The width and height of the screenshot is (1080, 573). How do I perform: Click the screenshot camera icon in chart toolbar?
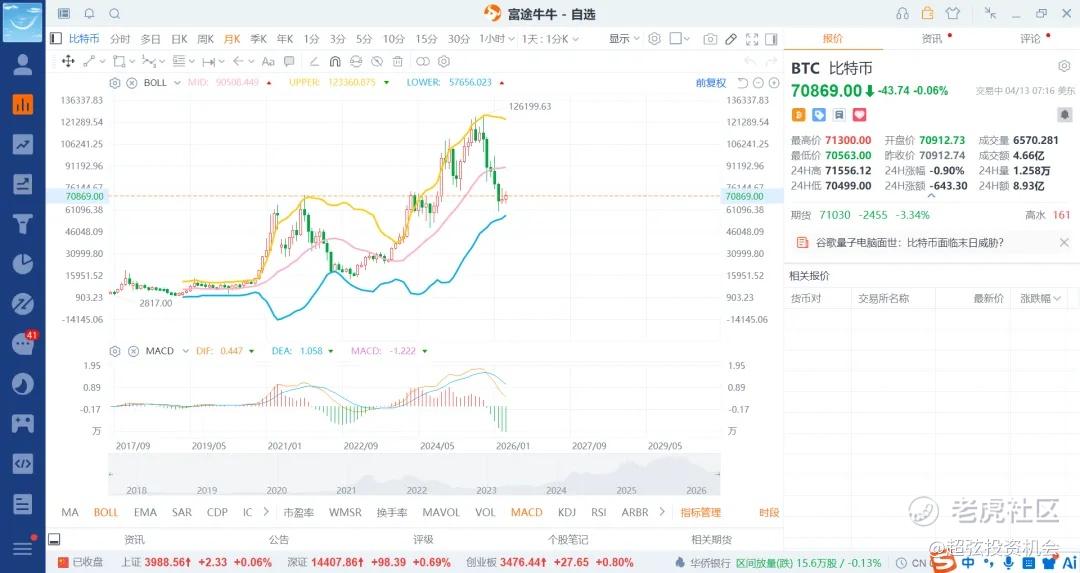pyautogui.click(x=710, y=39)
